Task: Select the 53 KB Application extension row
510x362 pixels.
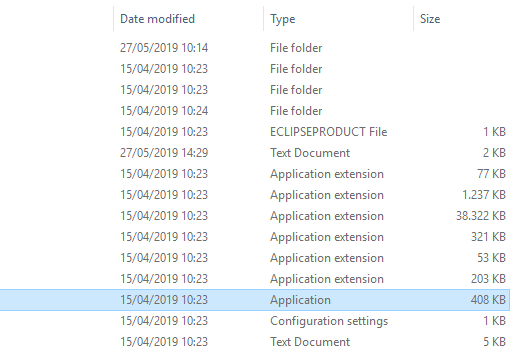Action: pos(255,258)
